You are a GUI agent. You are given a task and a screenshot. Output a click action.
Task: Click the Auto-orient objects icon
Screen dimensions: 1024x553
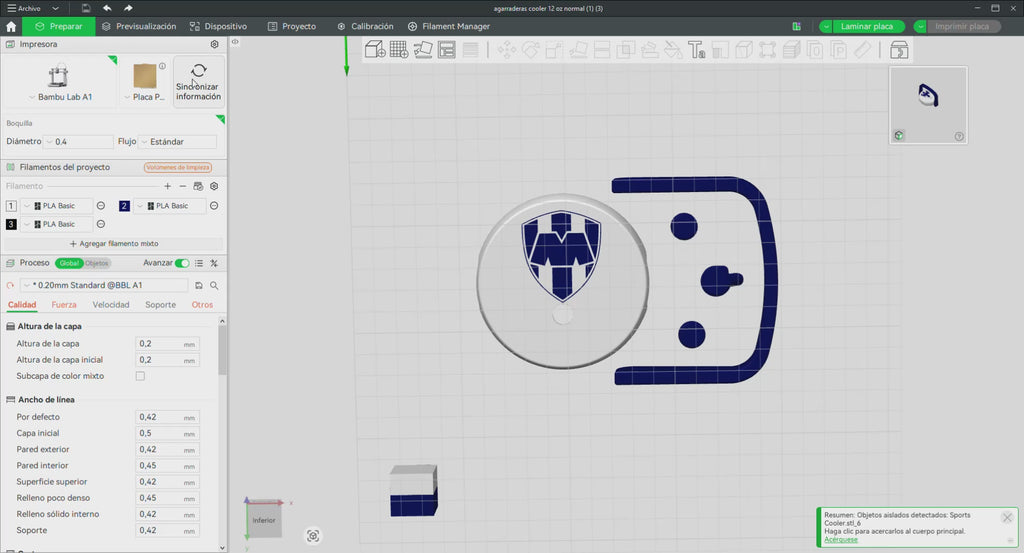423,50
